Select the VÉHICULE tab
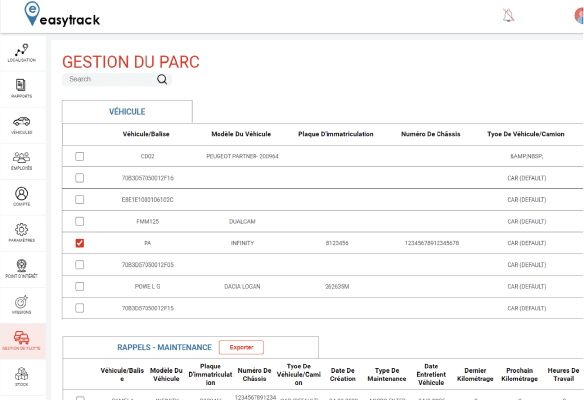This screenshot has height=400, width=584. click(127, 111)
